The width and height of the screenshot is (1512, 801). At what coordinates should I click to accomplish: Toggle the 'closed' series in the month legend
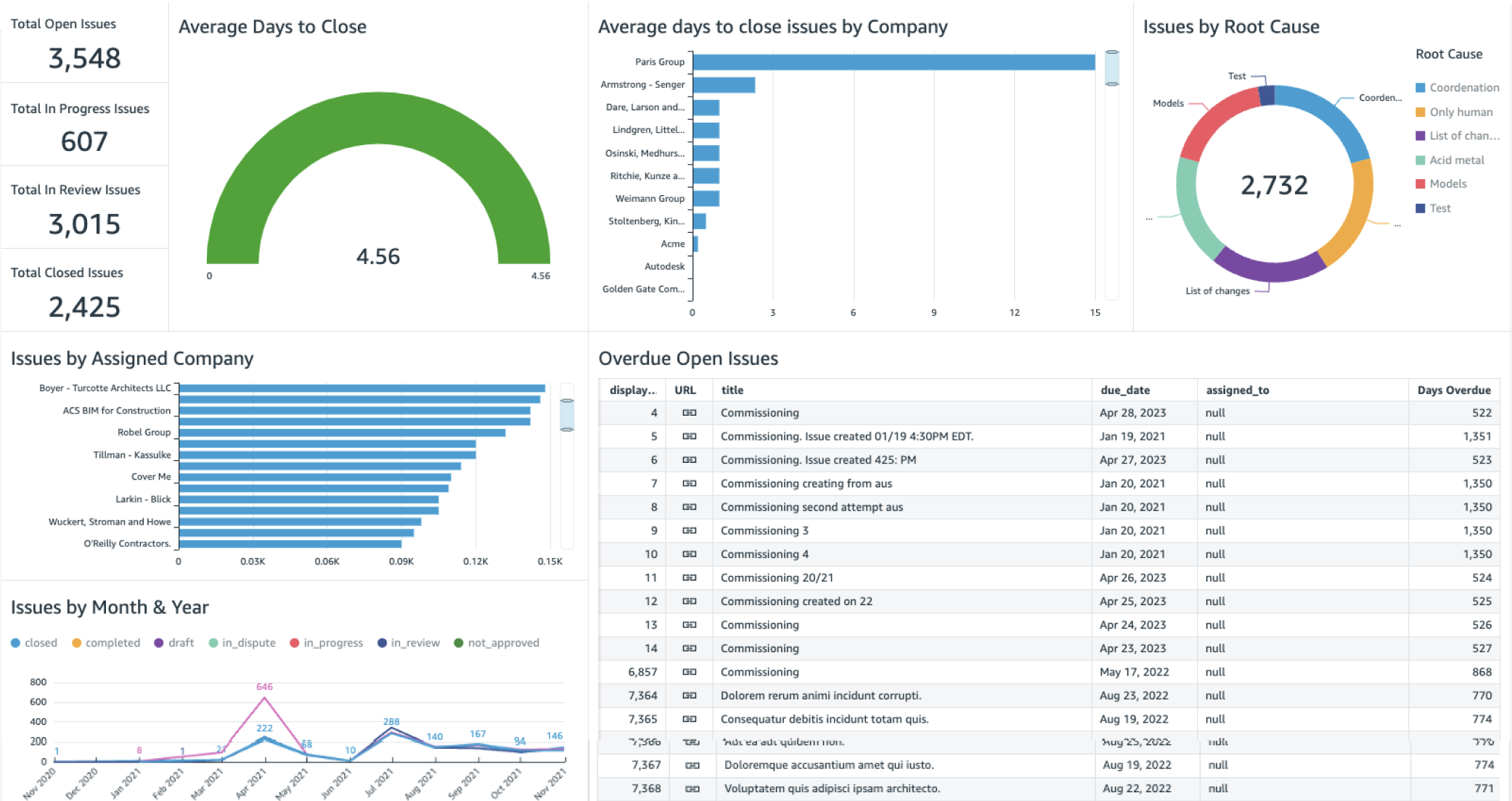pos(34,642)
